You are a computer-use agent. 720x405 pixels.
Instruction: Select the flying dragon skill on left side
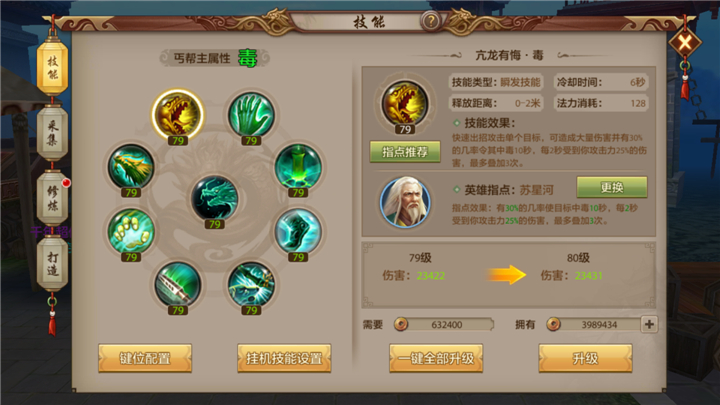click(x=131, y=166)
